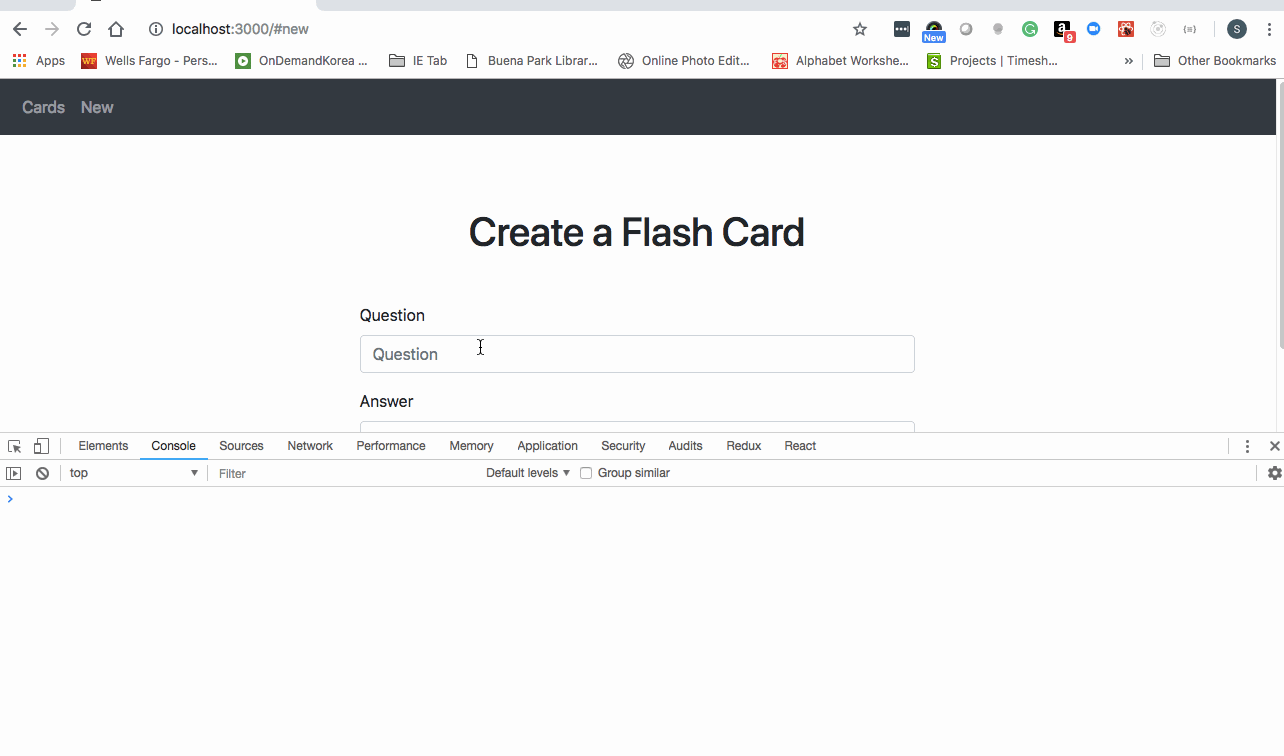Bookmark this page with the star icon
1284x756 pixels.
pos(859,29)
